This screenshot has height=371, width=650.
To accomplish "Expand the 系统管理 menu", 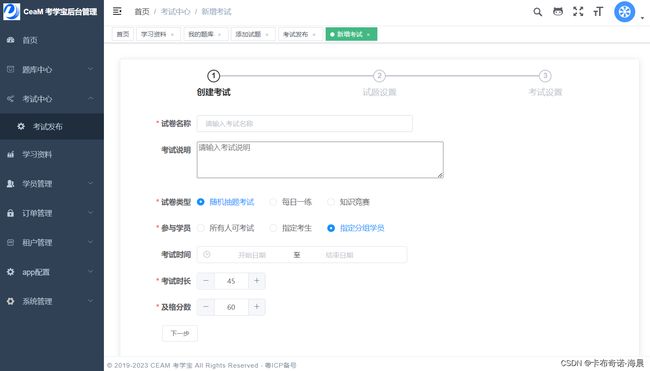I will click(90, 301).
